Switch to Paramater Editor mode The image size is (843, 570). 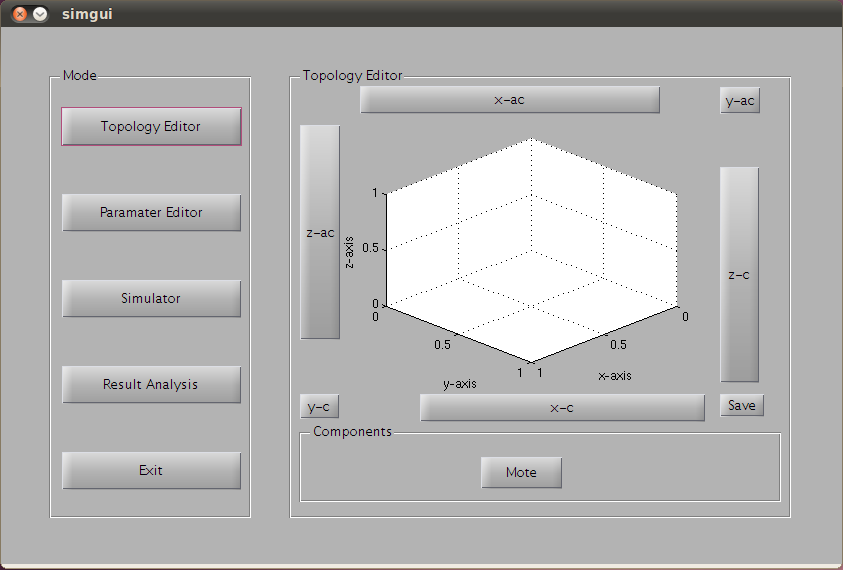151,213
